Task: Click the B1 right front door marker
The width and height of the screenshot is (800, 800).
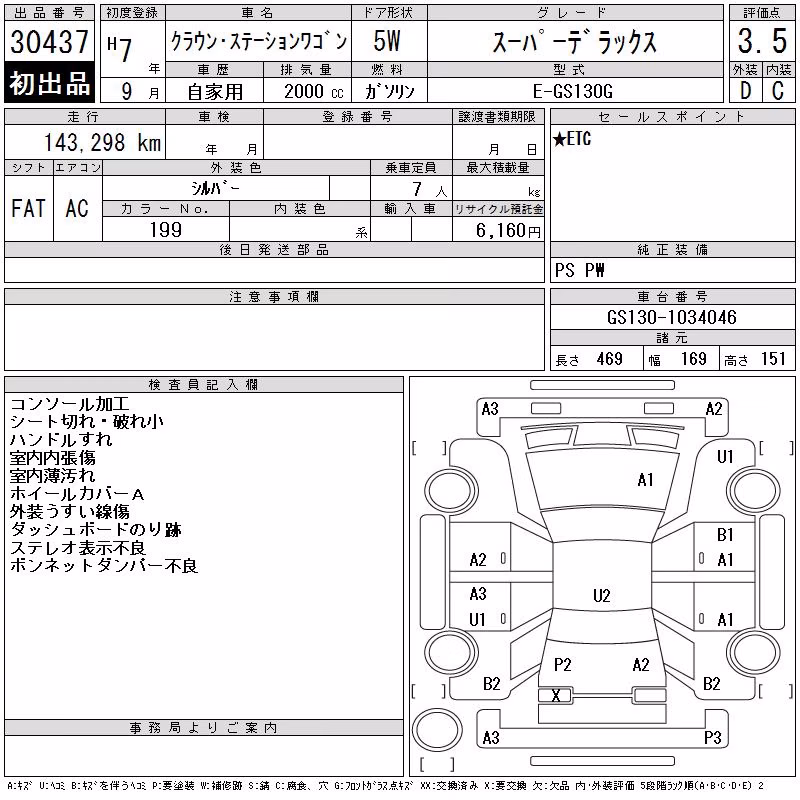Action: pos(725,535)
